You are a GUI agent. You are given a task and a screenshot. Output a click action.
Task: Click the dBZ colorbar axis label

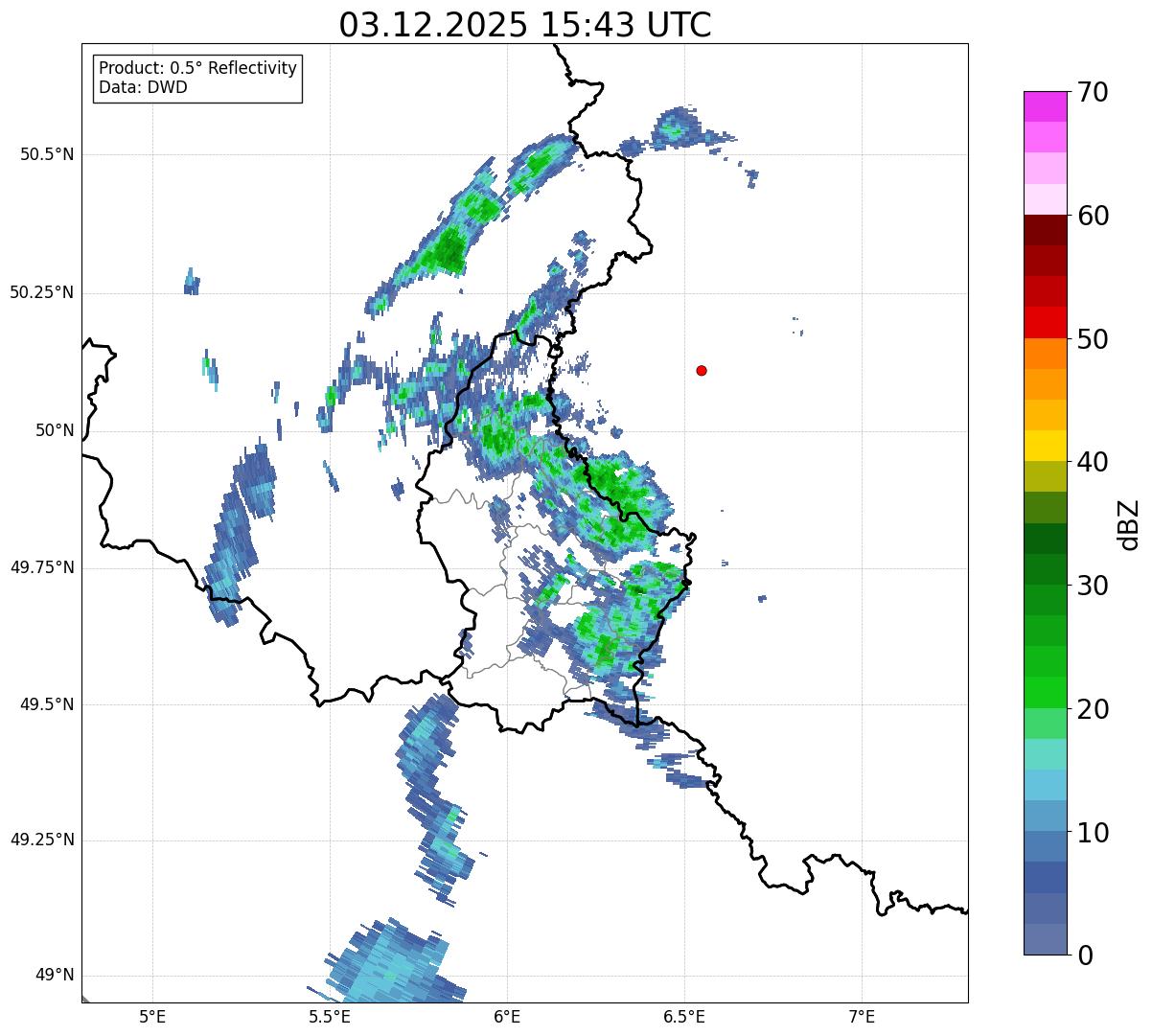(x=1129, y=523)
